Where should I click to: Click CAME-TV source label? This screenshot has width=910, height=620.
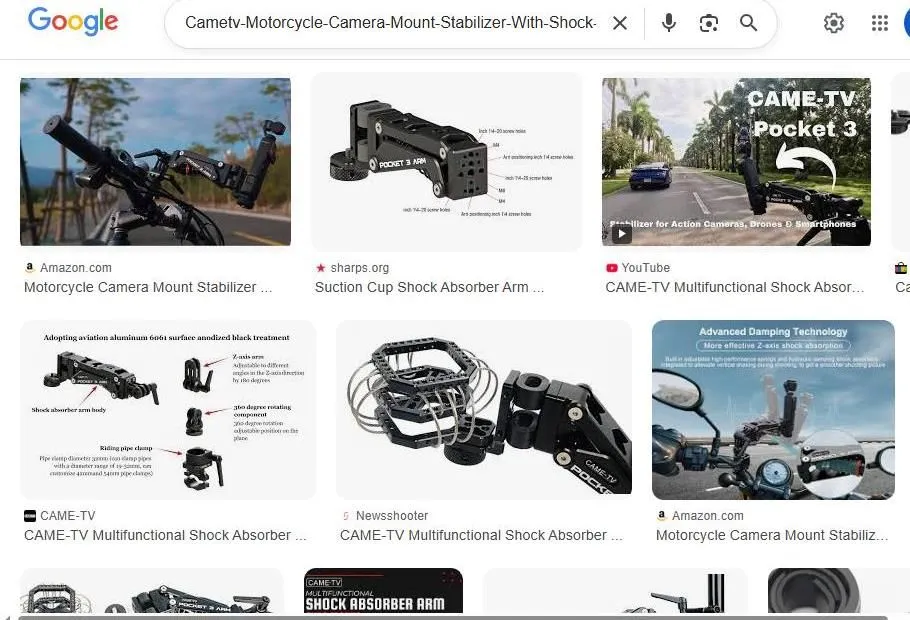(x=68, y=516)
